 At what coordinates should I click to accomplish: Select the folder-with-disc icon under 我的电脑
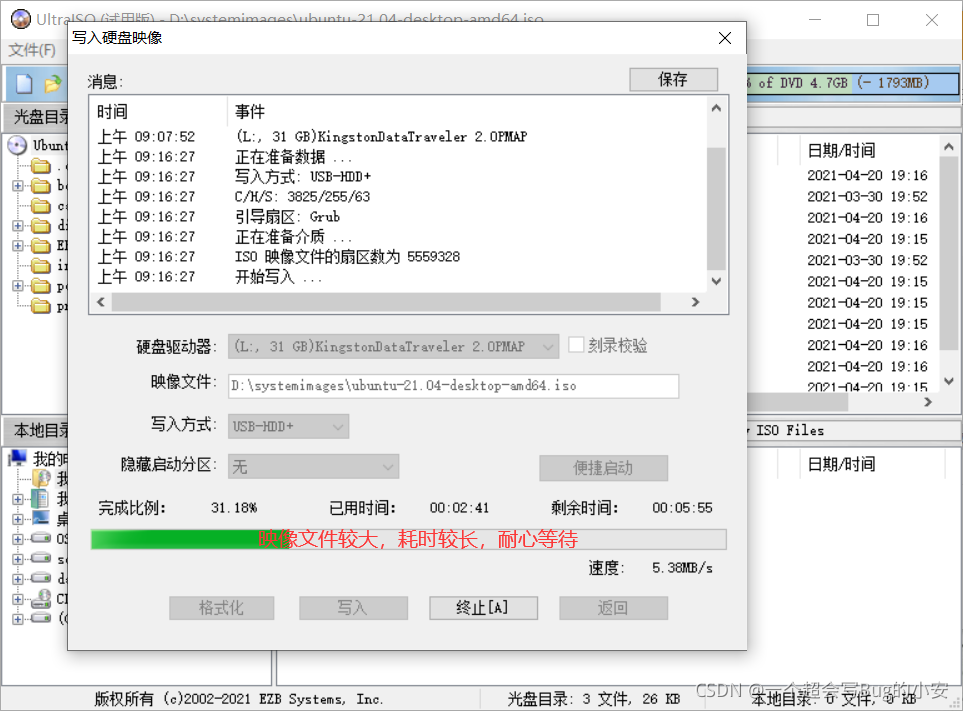(x=41, y=478)
